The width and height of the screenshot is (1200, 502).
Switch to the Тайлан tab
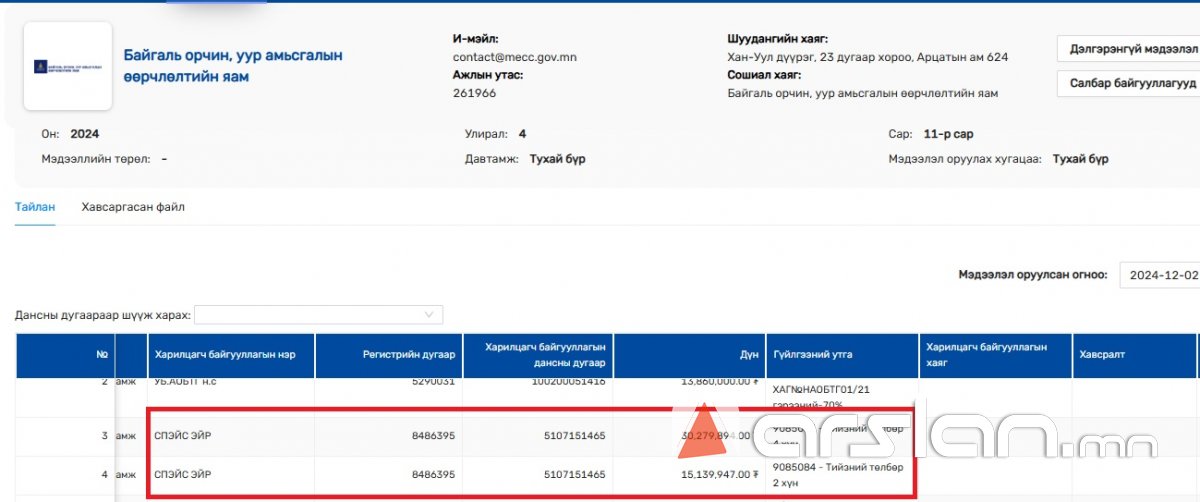(x=35, y=207)
